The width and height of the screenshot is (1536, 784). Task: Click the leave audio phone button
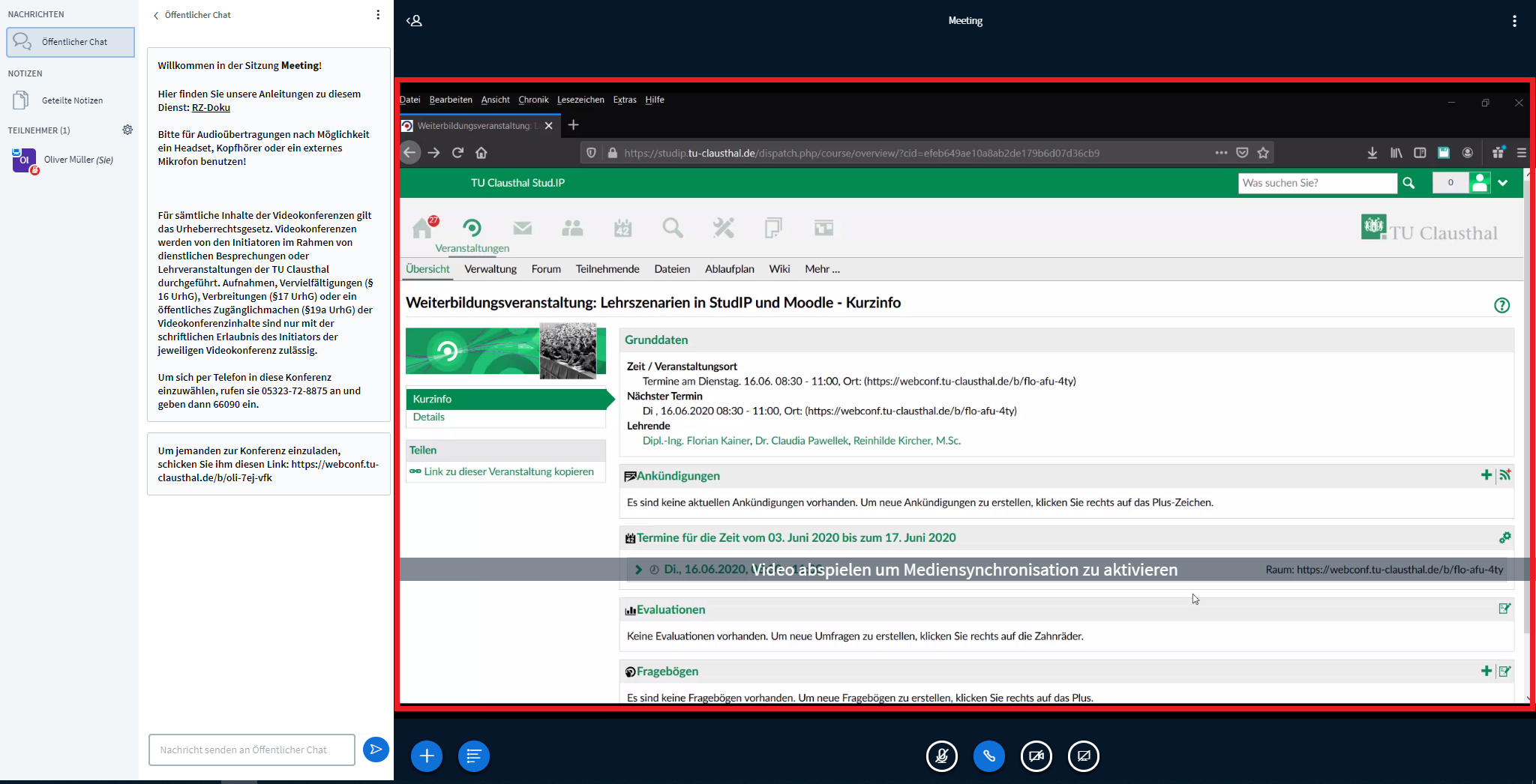pos(988,756)
